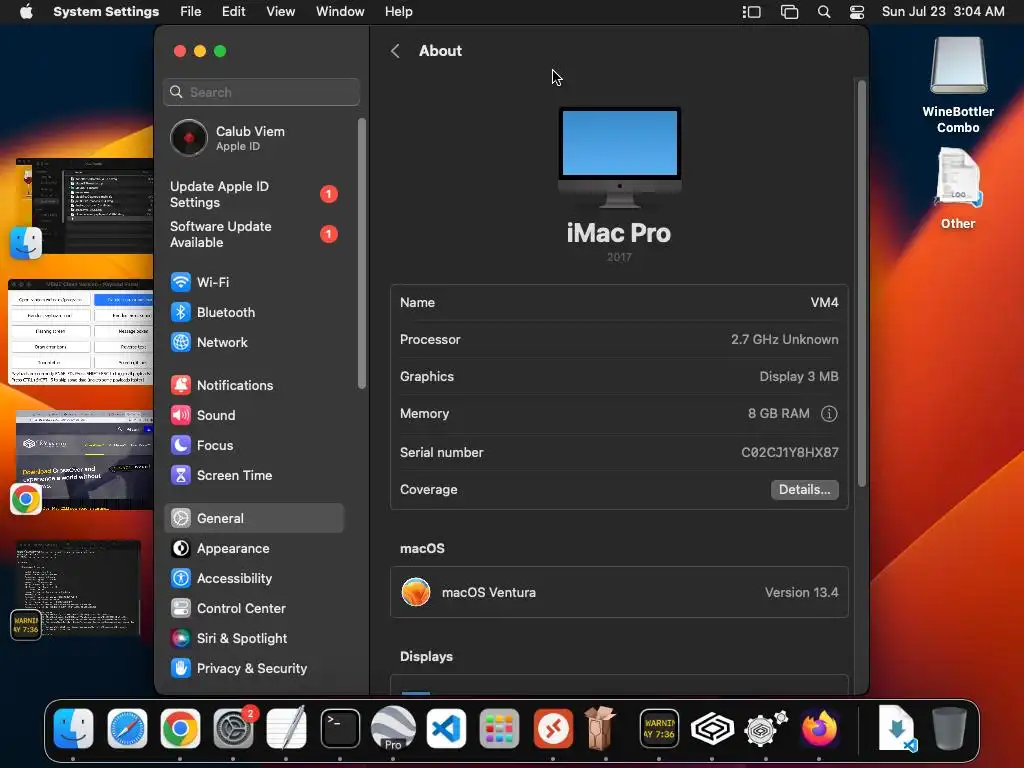The image size is (1024, 768).
Task: Select Finder window thumbnail in Stage Manager
Action: 84,206
